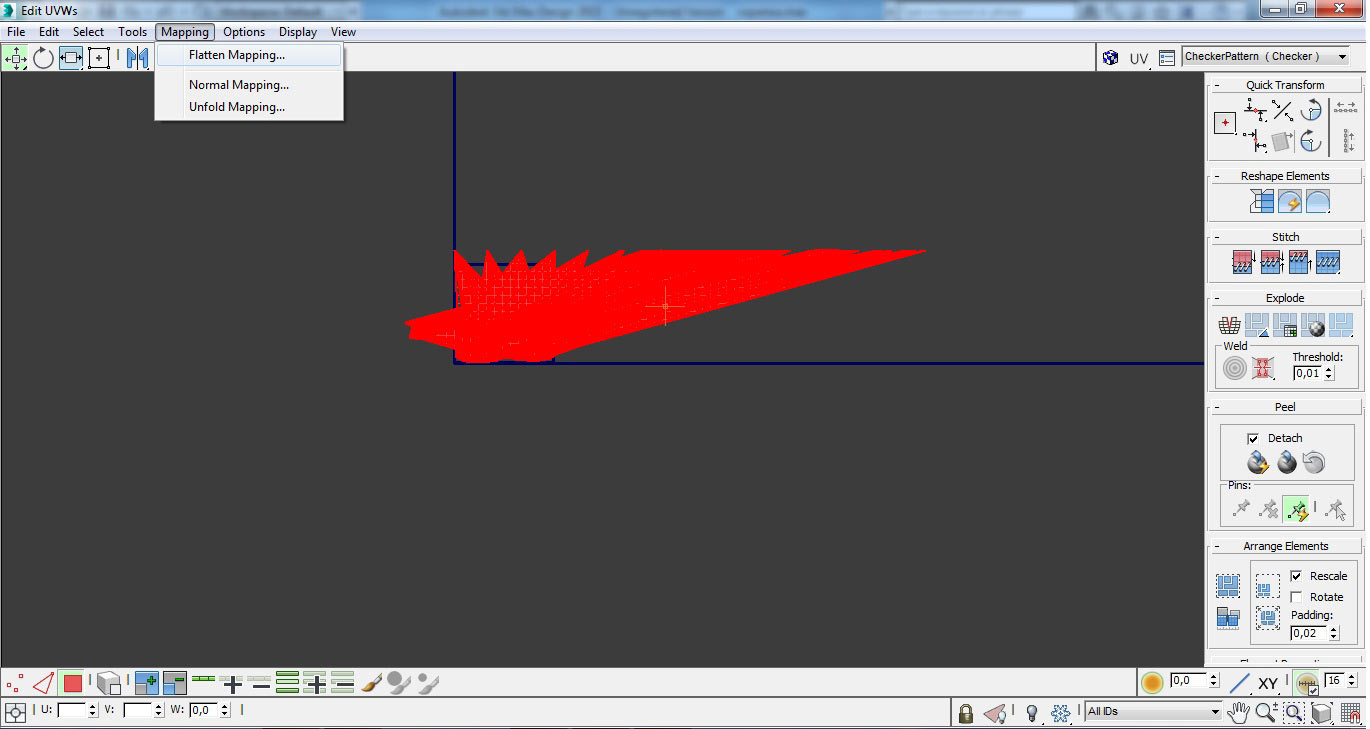
Task: Click the Pan view hand icon
Action: tap(1239, 713)
